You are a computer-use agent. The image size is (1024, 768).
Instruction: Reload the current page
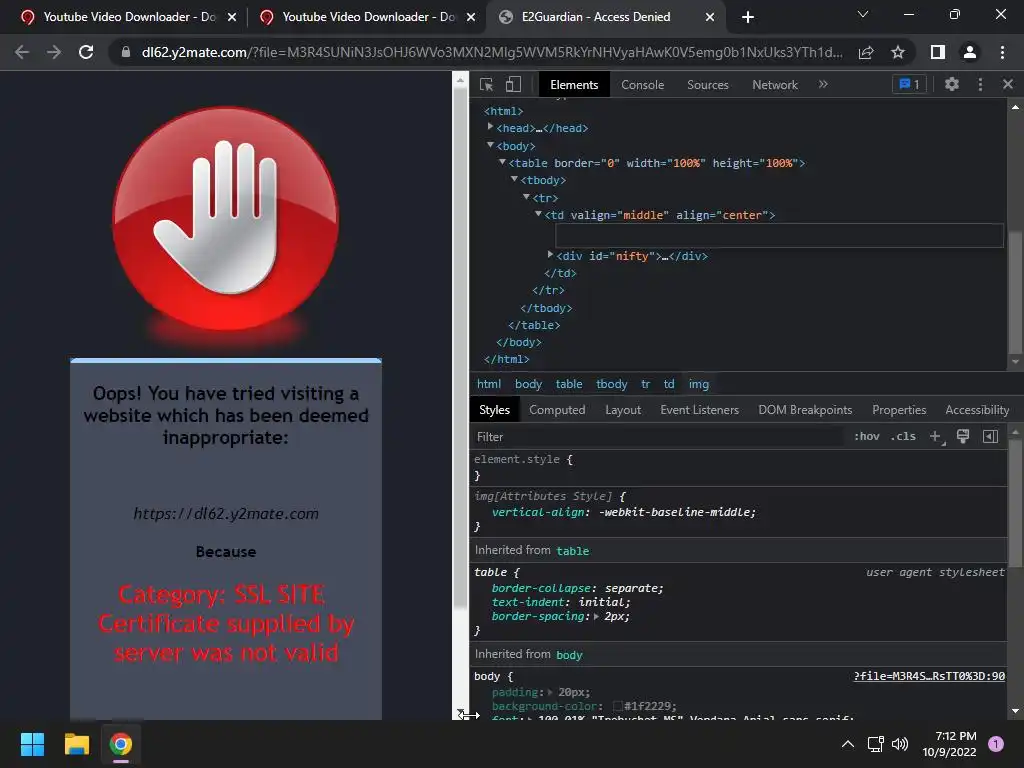click(86, 52)
